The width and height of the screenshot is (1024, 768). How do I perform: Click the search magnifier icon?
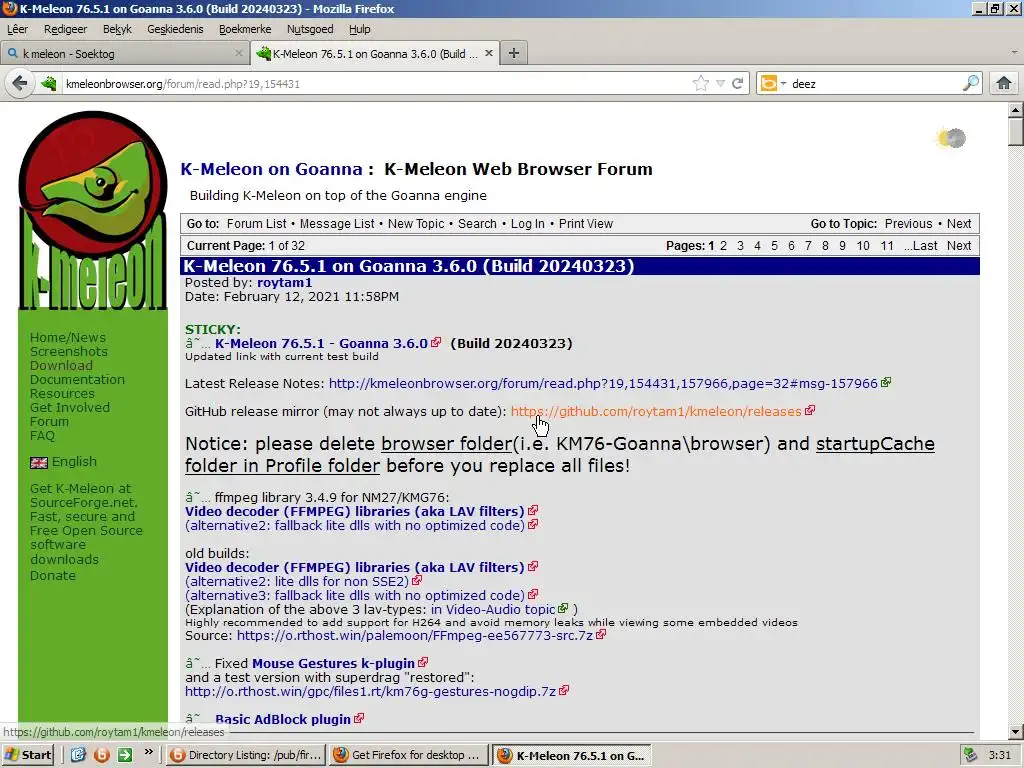coord(971,84)
